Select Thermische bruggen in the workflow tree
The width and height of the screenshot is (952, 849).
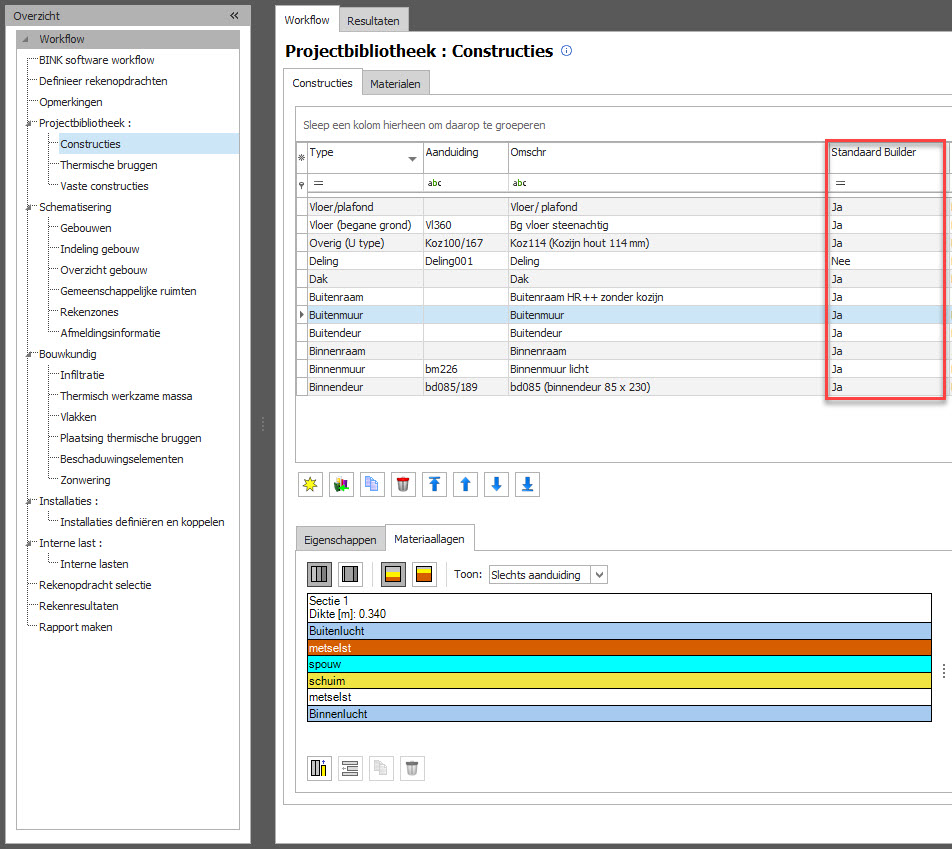pyautogui.click(x=108, y=165)
